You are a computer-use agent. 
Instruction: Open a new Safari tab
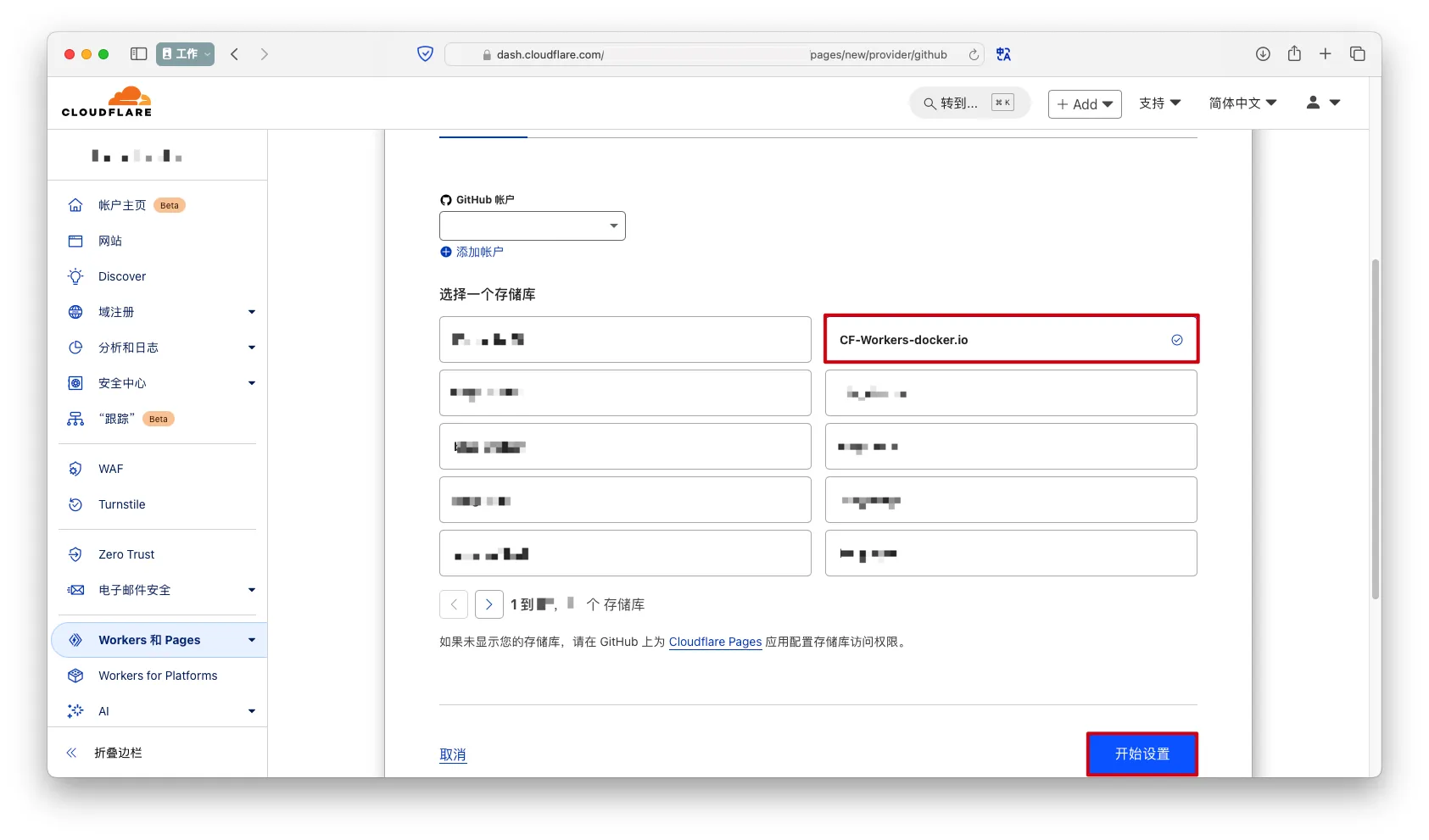1326,54
